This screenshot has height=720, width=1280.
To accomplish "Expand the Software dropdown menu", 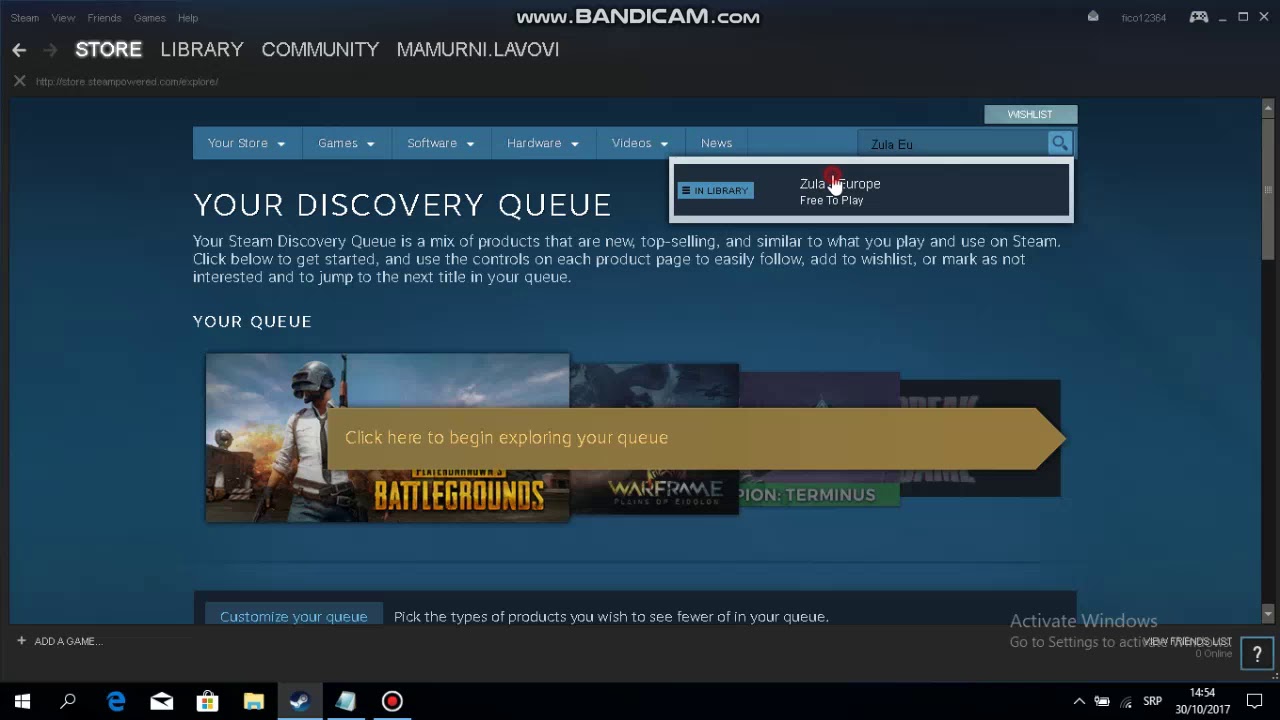I will [x=440, y=143].
